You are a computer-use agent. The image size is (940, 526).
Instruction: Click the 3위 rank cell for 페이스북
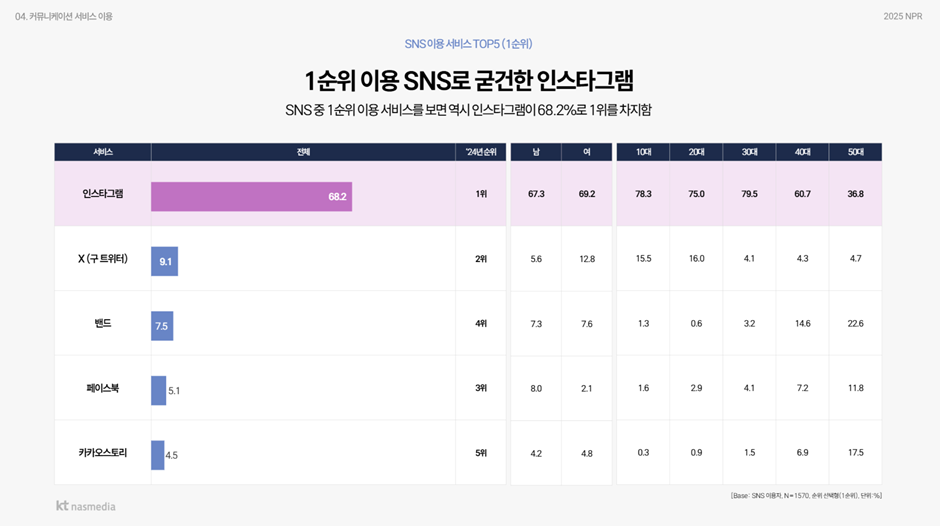[481, 388]
